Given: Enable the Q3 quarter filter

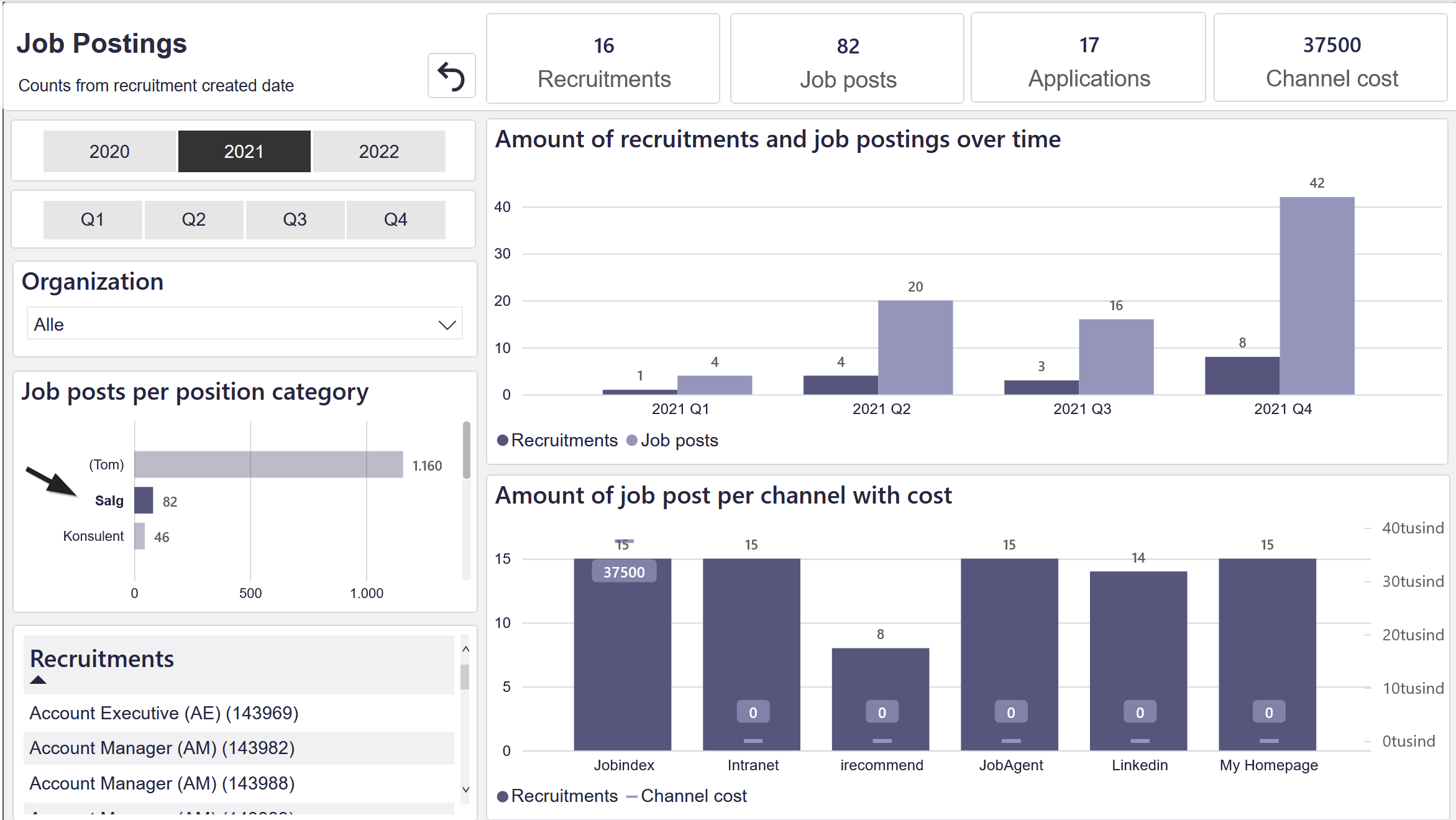Looking at the screenshot, I should point(295,219).
